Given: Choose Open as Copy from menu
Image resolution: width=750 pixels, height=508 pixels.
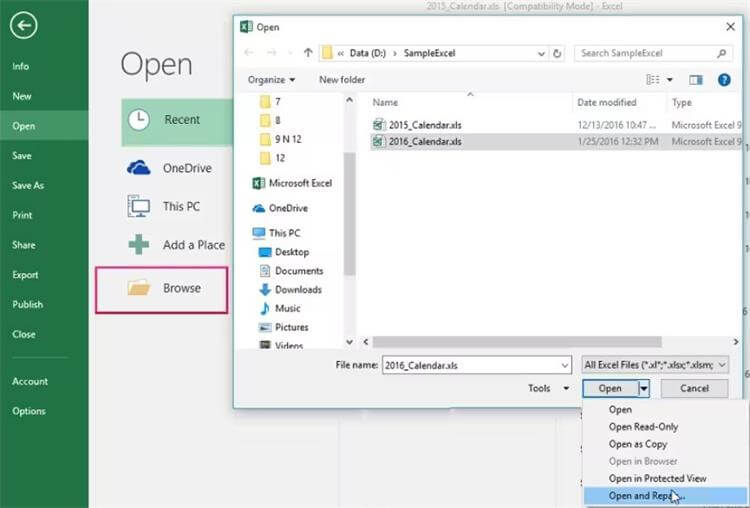Looking at the screenshot, I should click(x=638, y=444).
